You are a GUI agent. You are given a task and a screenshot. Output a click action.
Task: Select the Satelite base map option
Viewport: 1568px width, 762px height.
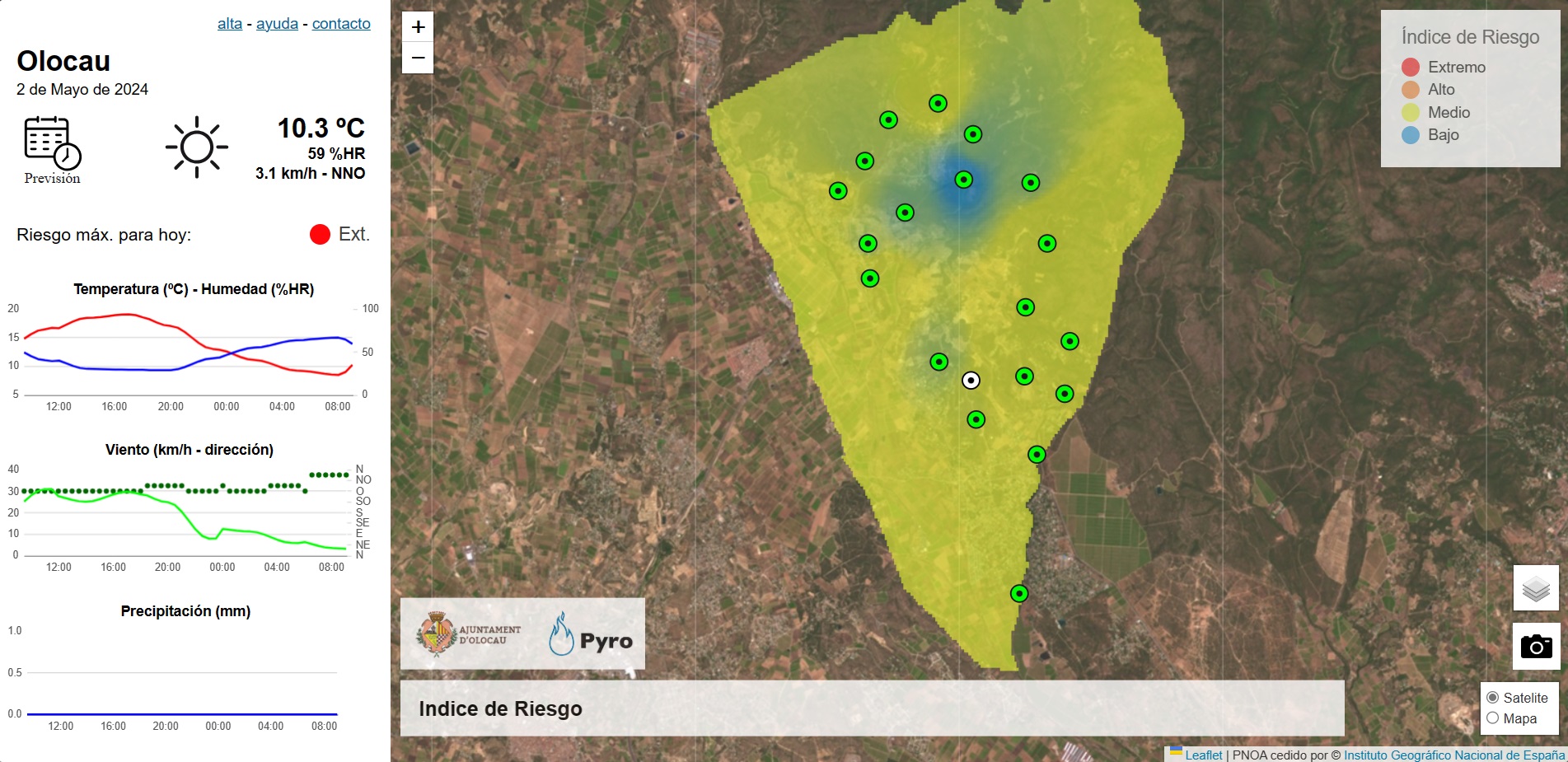1492,698
